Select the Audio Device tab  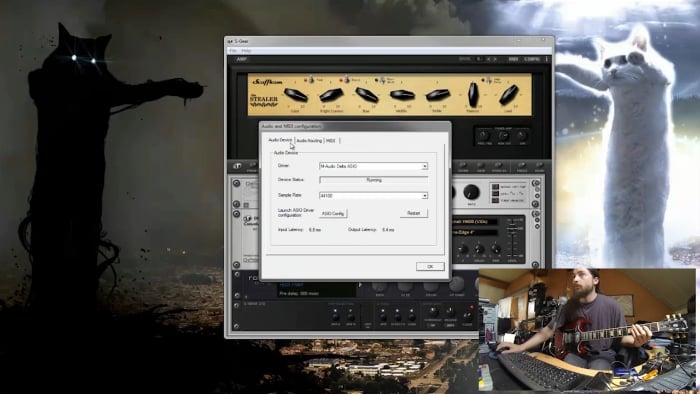[x=280, y=140]
